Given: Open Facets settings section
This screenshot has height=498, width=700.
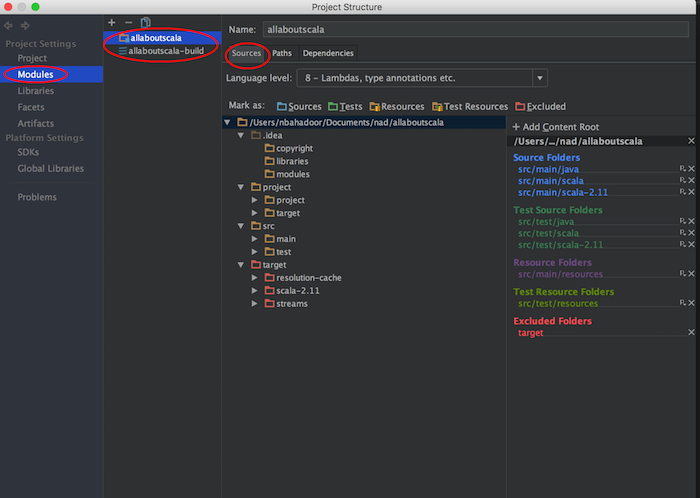Looking at the screenshot, I should click(x=31, y=107).
